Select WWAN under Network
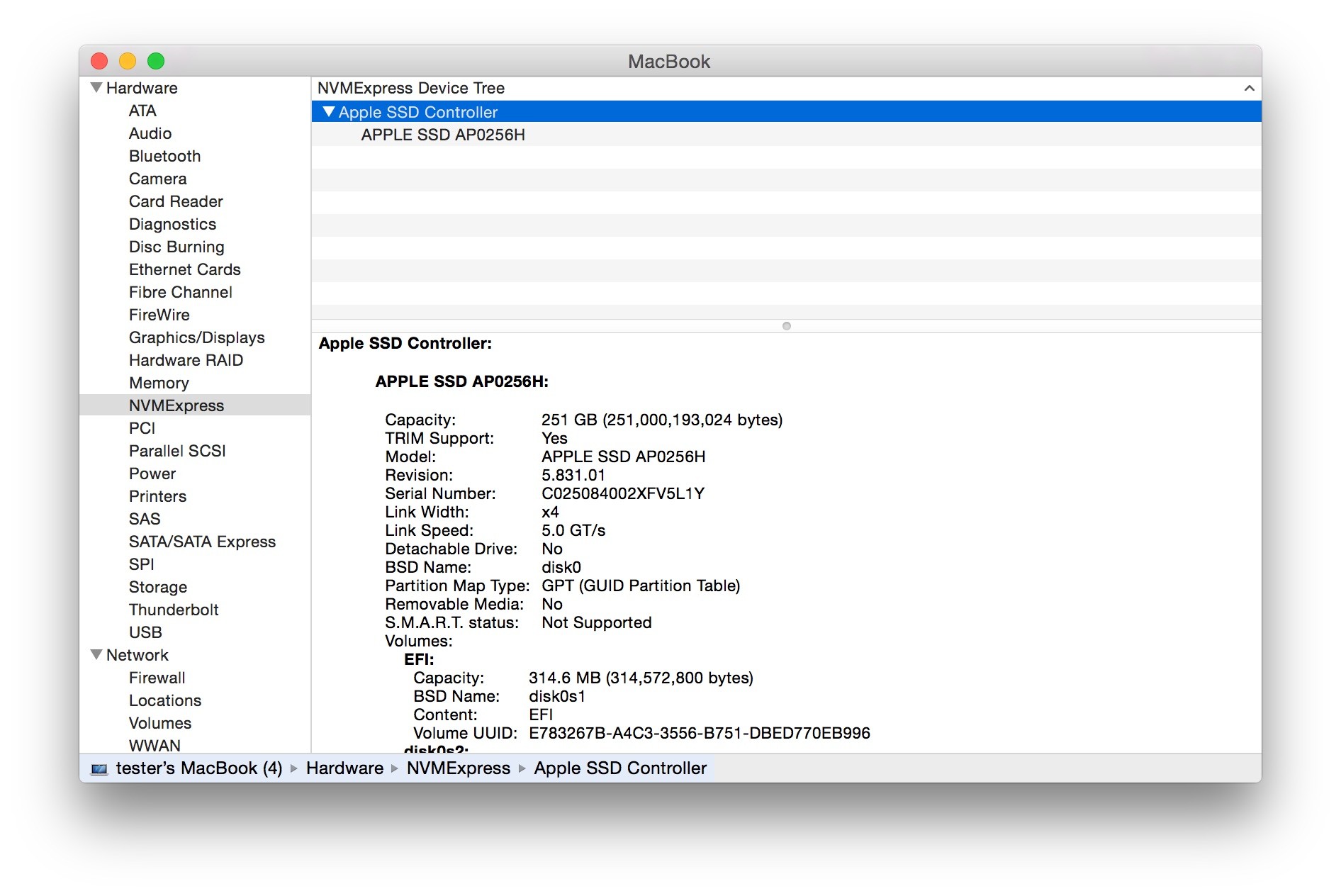The width and height of the screenshot is (1341, 896). coord(155,746)
